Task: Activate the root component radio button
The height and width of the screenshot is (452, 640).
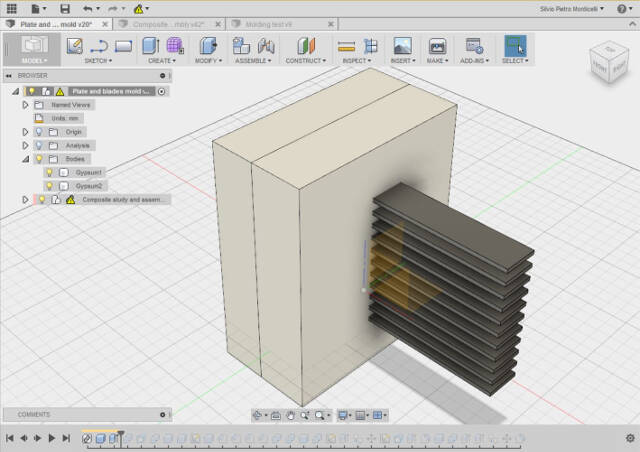Action: pos(162,91)
